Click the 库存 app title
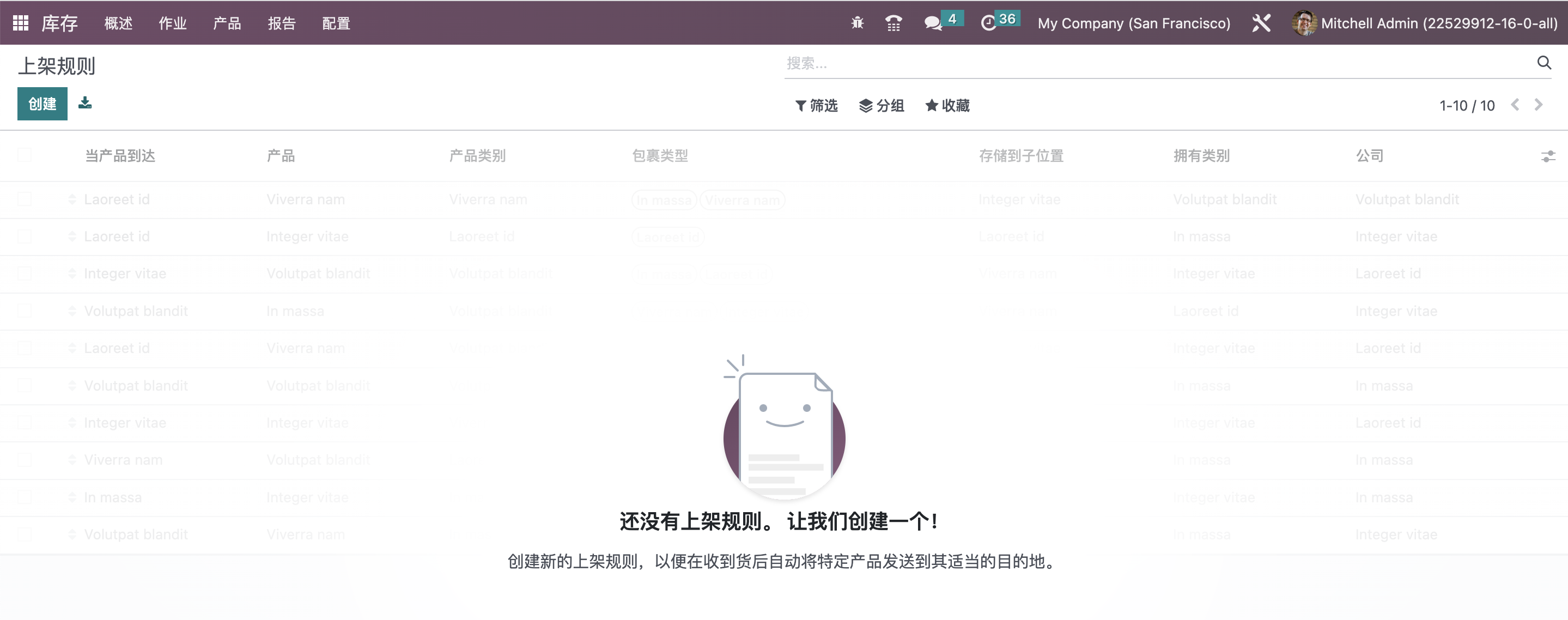The width and height of the screenshot is (1568, 620). pos(59,23)
